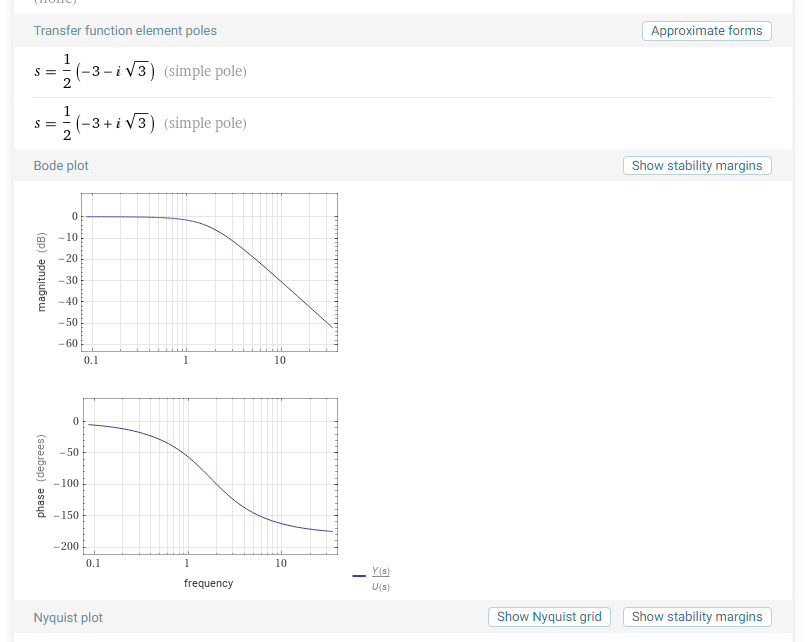Show stability margins for the Bode plot
805x642 pixels.
pyautogui.click(x=696, y=166)
